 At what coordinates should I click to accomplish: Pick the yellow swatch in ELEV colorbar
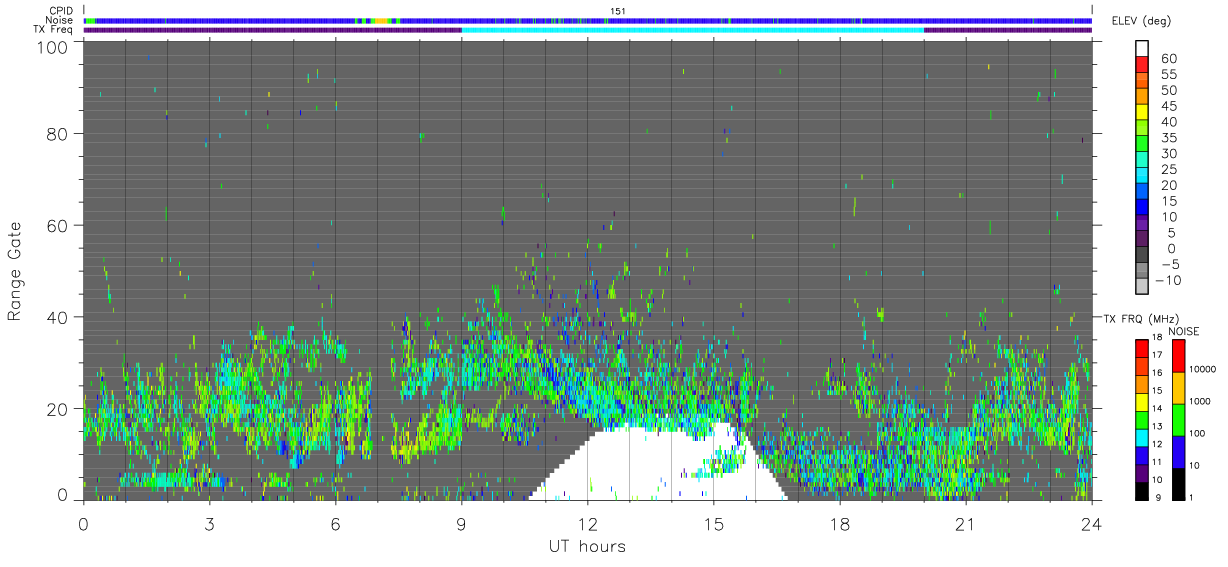click(x=1142, y=112)
